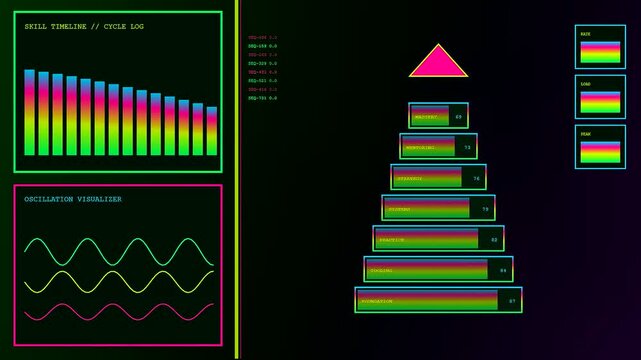Click the RATE gradient gauge
The width and height of the screenshot is (641, 360).
[x=600, y=52]
